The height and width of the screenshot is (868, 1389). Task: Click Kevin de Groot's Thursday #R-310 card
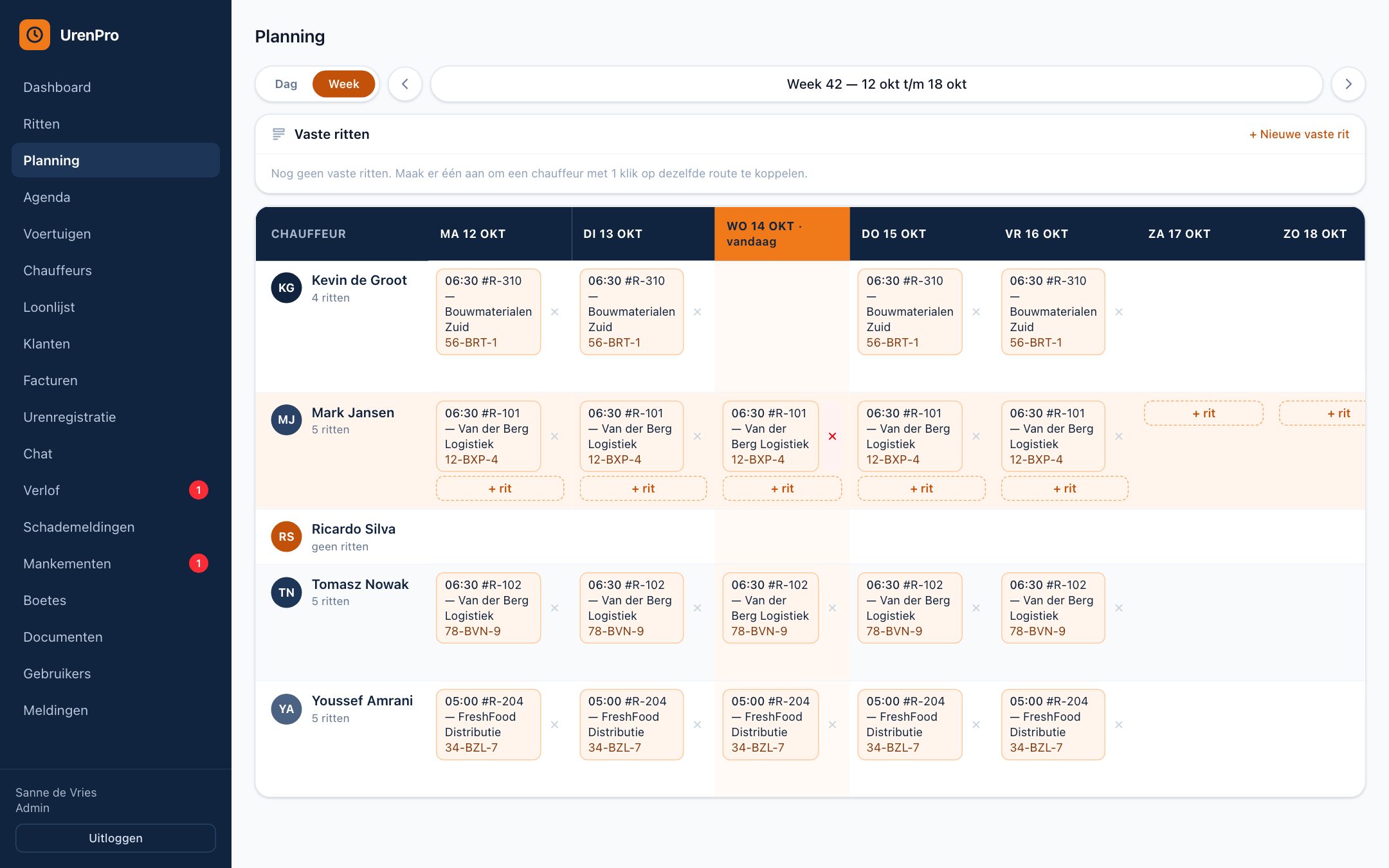[x=910, y=312]
